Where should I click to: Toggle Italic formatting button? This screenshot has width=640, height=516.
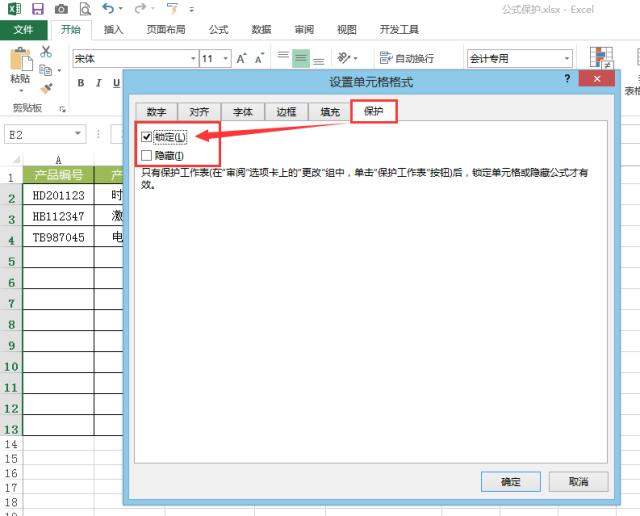98,83
